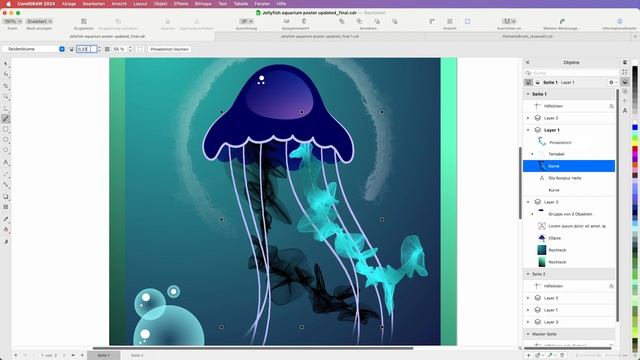640x360 pixels.
Task: Open the Informationsfenster info icon
Action: (620, 21)
